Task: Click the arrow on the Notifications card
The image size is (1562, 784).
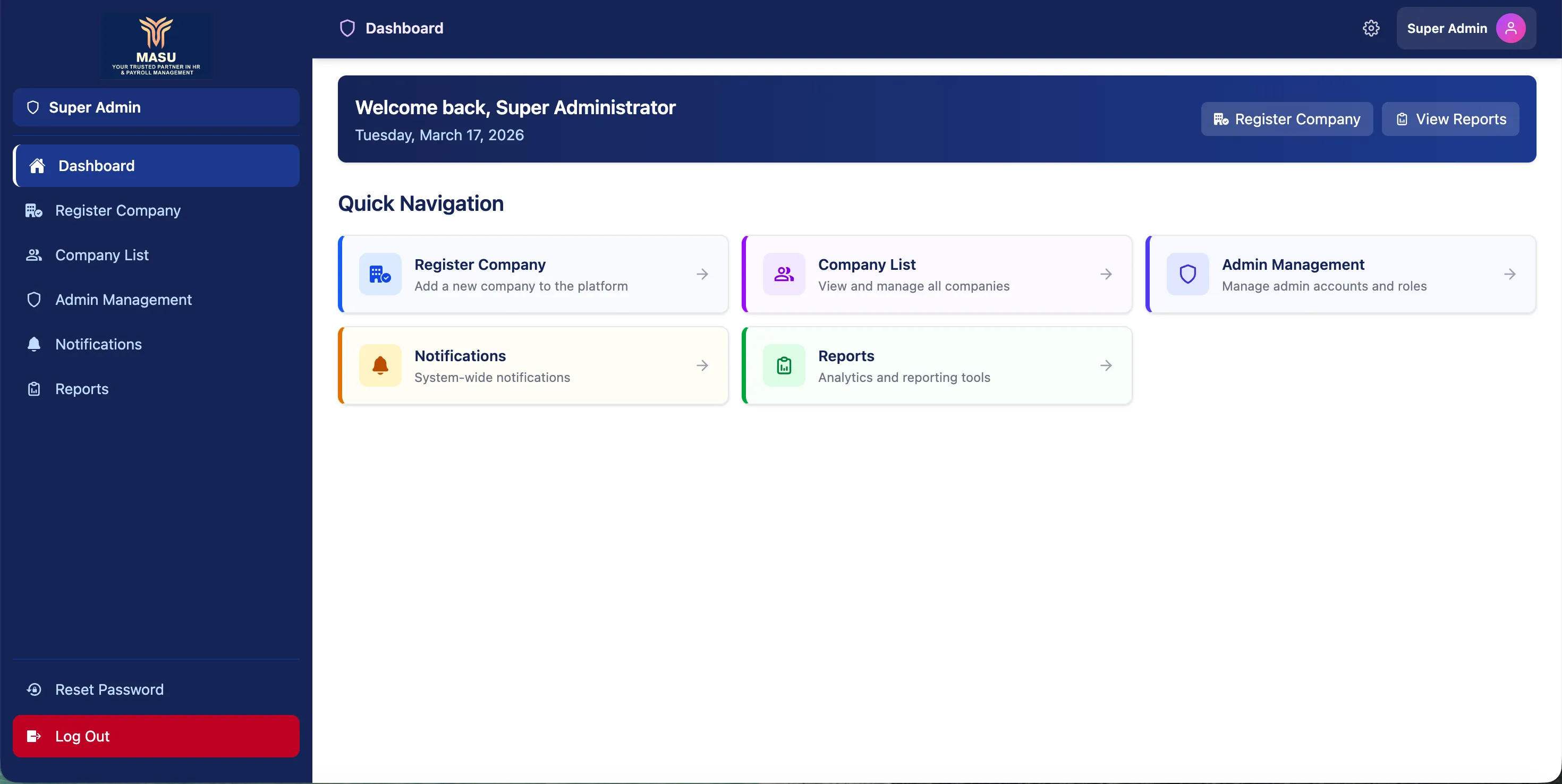Action: pyautogui.click(x=702, y=365)
